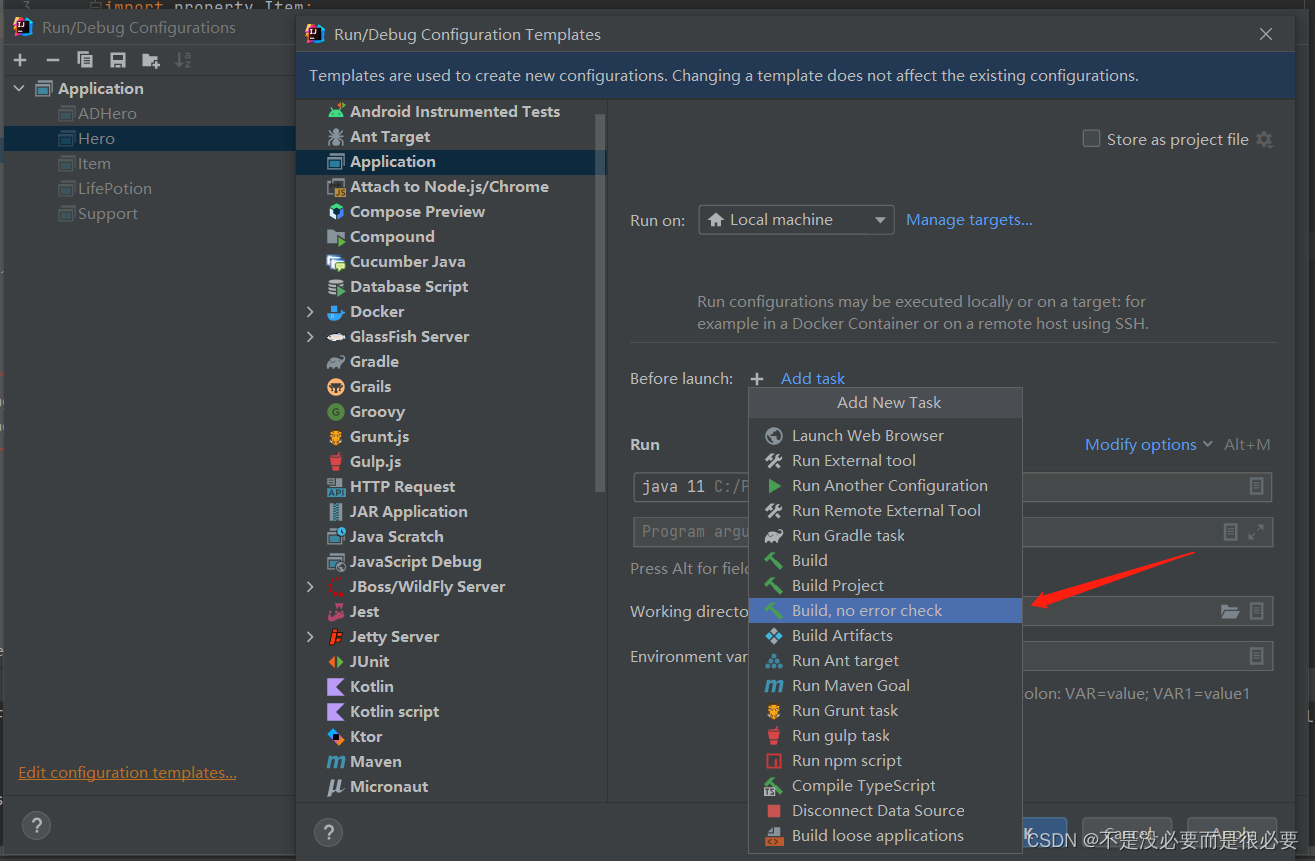The image size is (1315, 861).
Task: Choose Build loose applications task
Action: (x=885, y=836)
